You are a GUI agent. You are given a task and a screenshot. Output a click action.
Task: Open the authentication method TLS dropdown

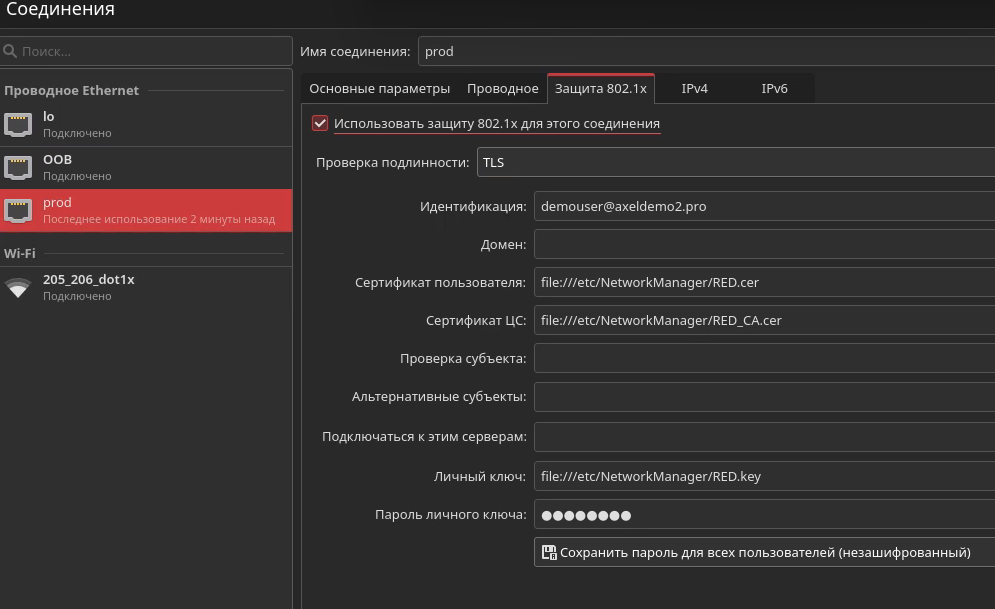[735, 162]
